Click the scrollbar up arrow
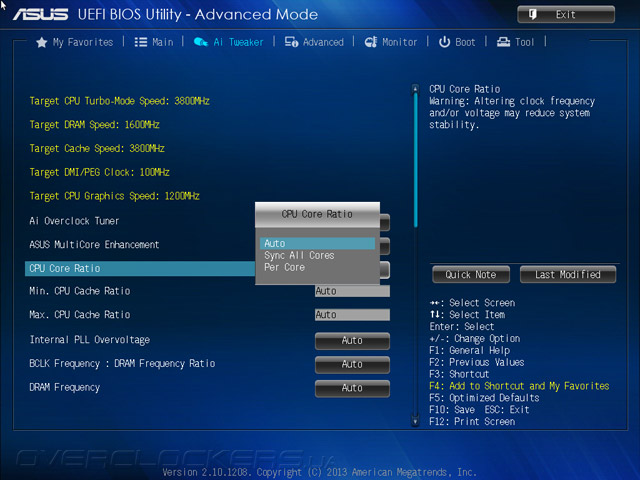The height and width of the screenshot is (480, 640). point(415,89)
